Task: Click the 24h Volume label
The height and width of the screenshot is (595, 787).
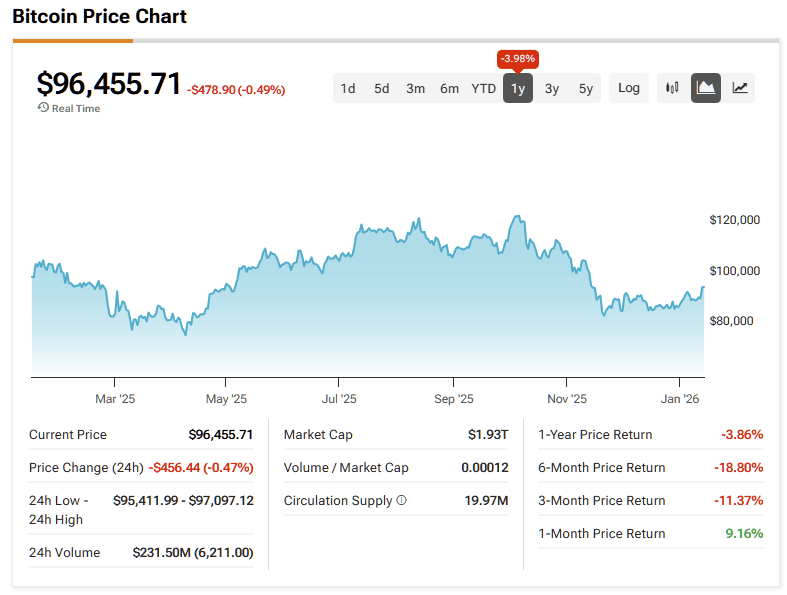Action: 64,553
